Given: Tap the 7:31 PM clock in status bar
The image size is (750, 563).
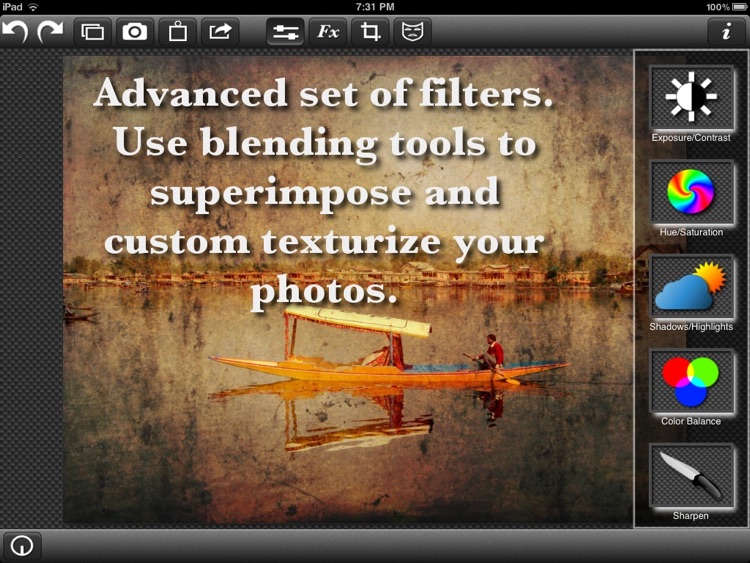Looking at the screenshot, I should pyautogui.click(x=375, y=7).
